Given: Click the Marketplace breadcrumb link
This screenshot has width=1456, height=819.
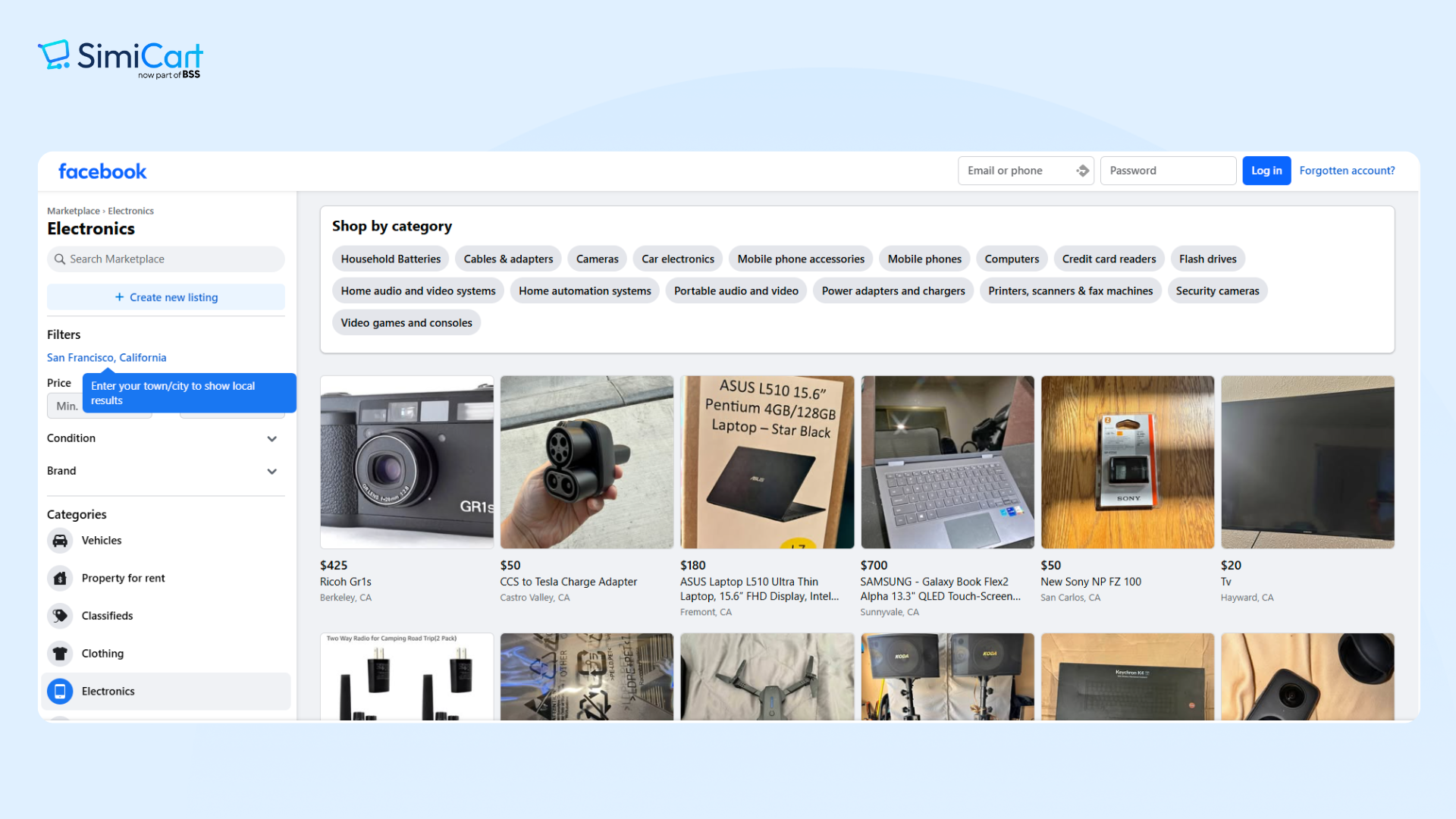Looking at the screenshot, I should tap(73, 212).
